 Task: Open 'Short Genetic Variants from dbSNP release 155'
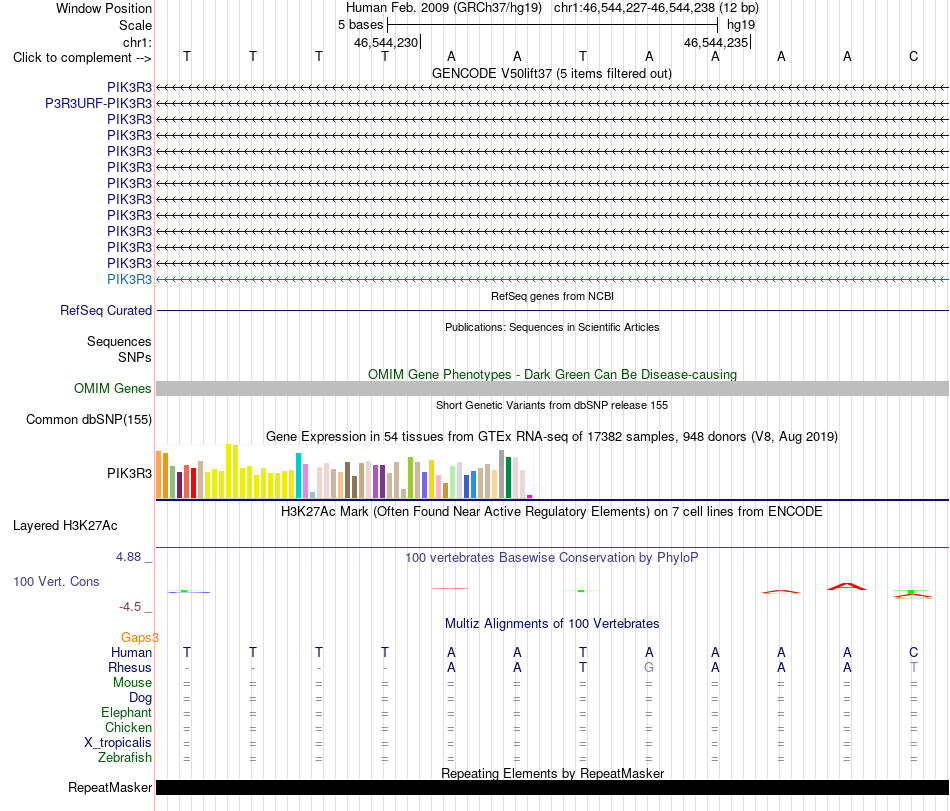[552, 405]
